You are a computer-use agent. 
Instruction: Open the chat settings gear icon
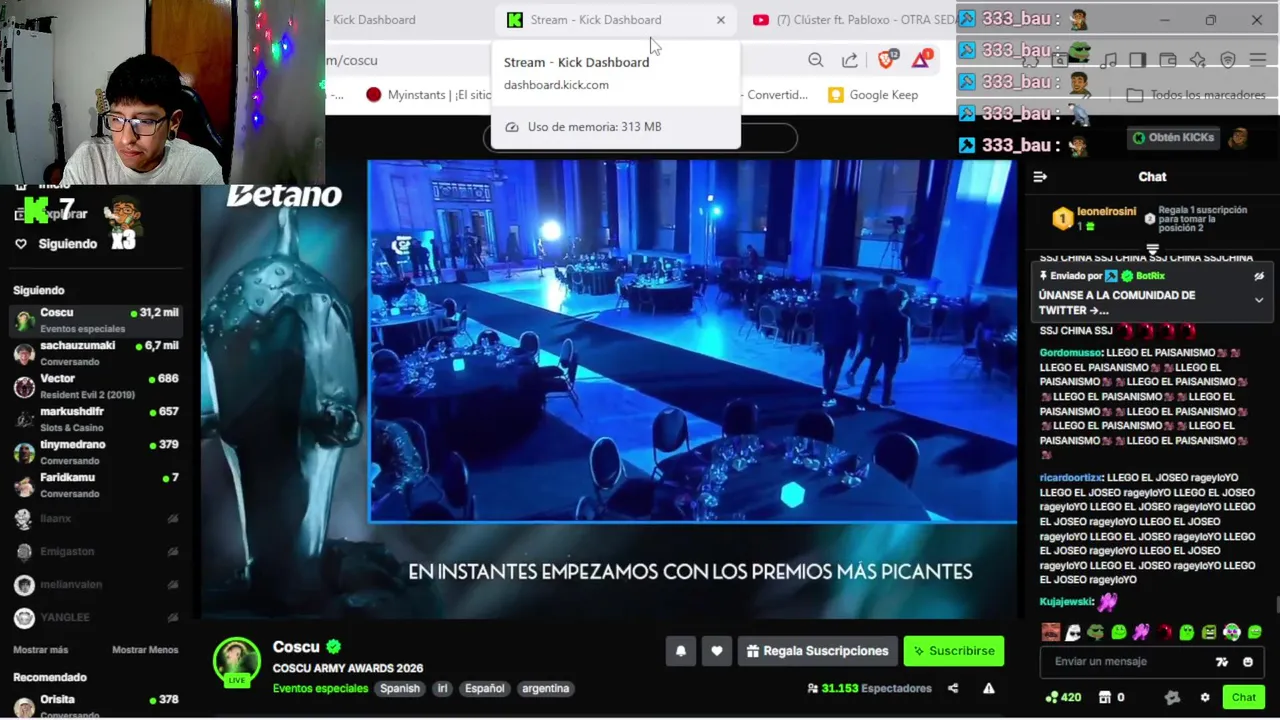point(1205,697)
